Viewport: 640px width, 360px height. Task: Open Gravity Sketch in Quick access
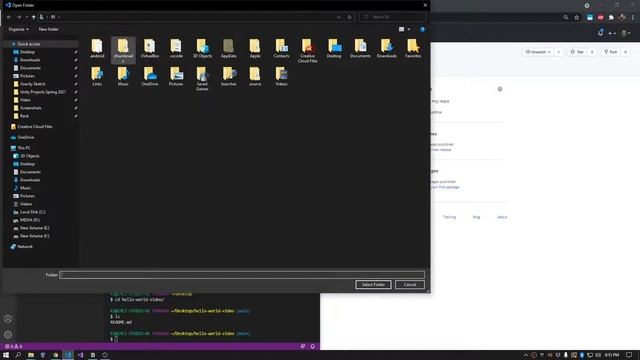[x=33, y=84]
